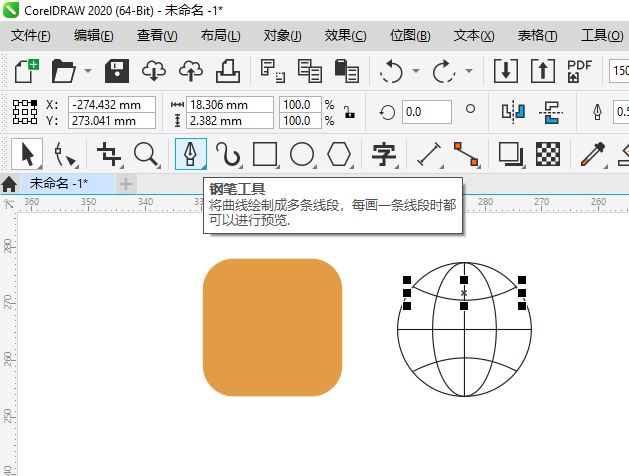This screenshot has height=476, width=629.
Task: Click the Redo arrow icon
Action: pyautogui.click(x=444, y=71)
